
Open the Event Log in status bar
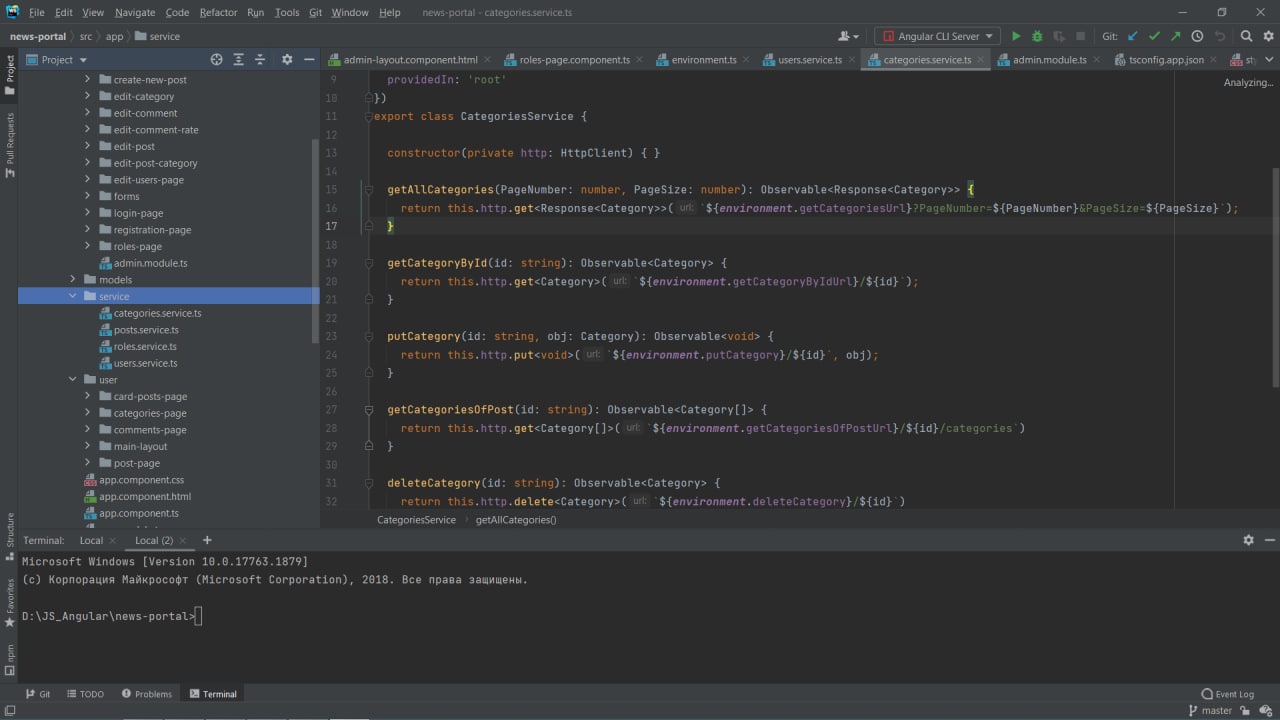1227,694
